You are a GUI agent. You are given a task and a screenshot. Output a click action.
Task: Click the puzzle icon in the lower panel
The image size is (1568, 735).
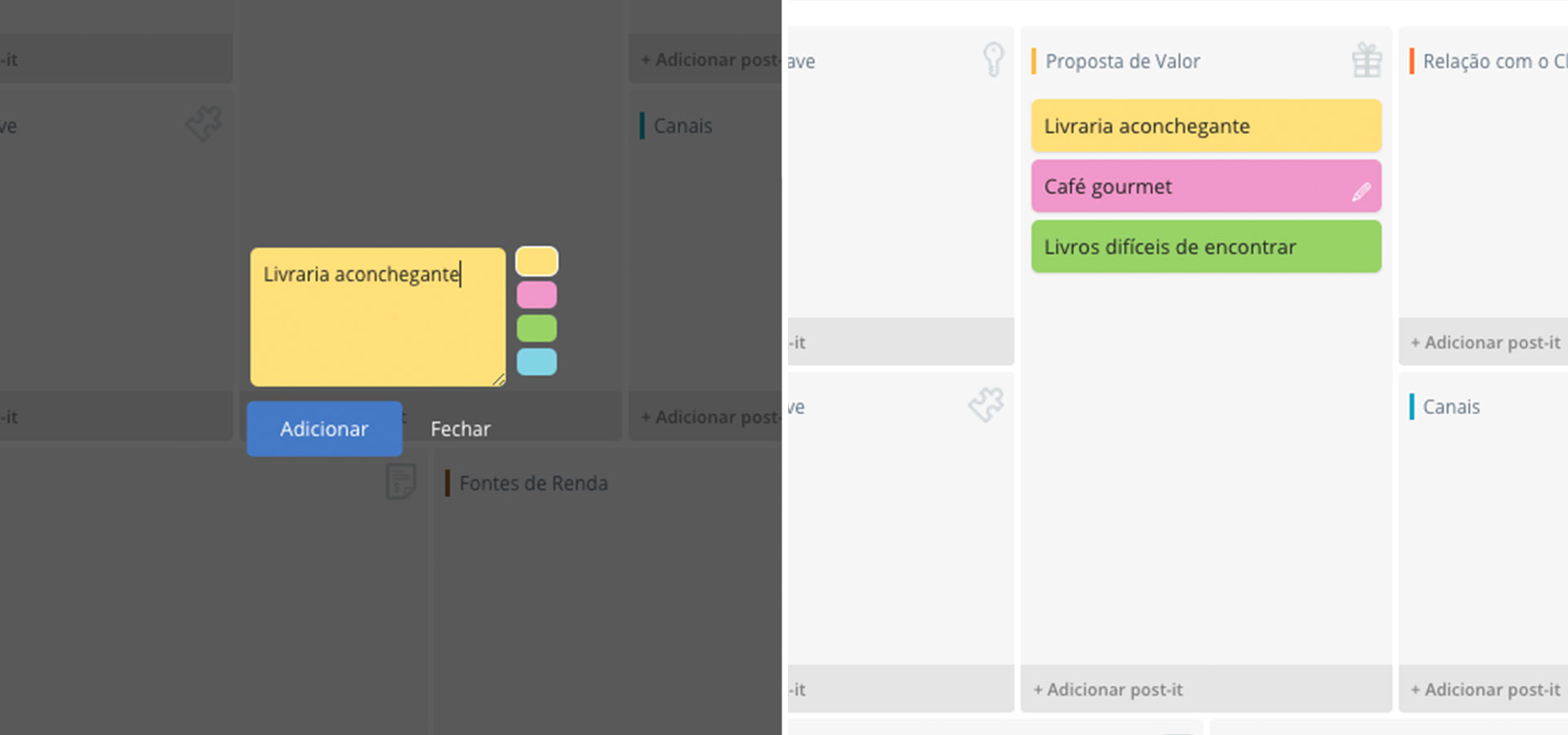[x=987, y=403]
